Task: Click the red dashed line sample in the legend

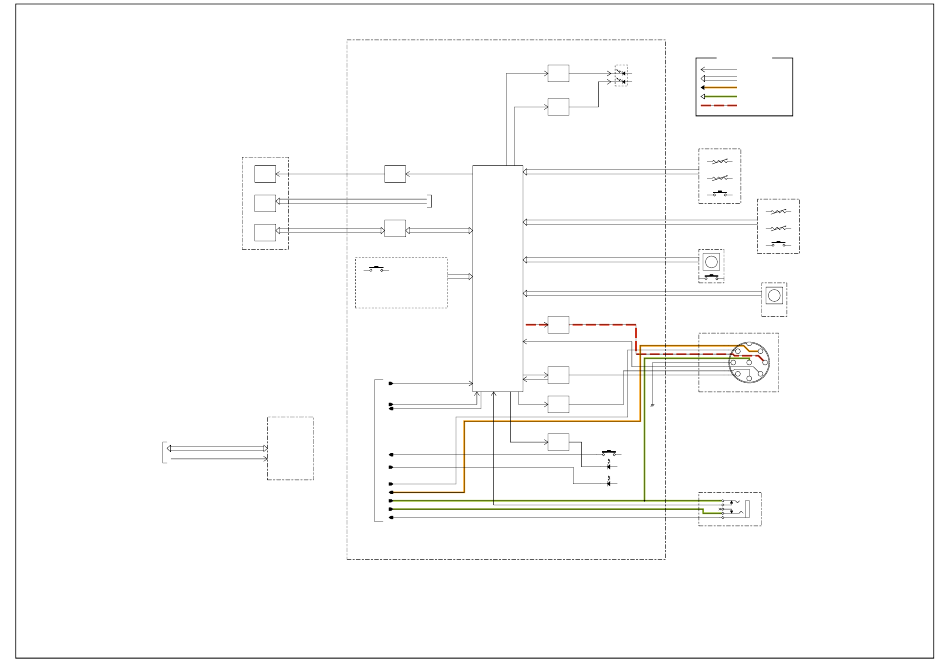Action: [719, 105]
